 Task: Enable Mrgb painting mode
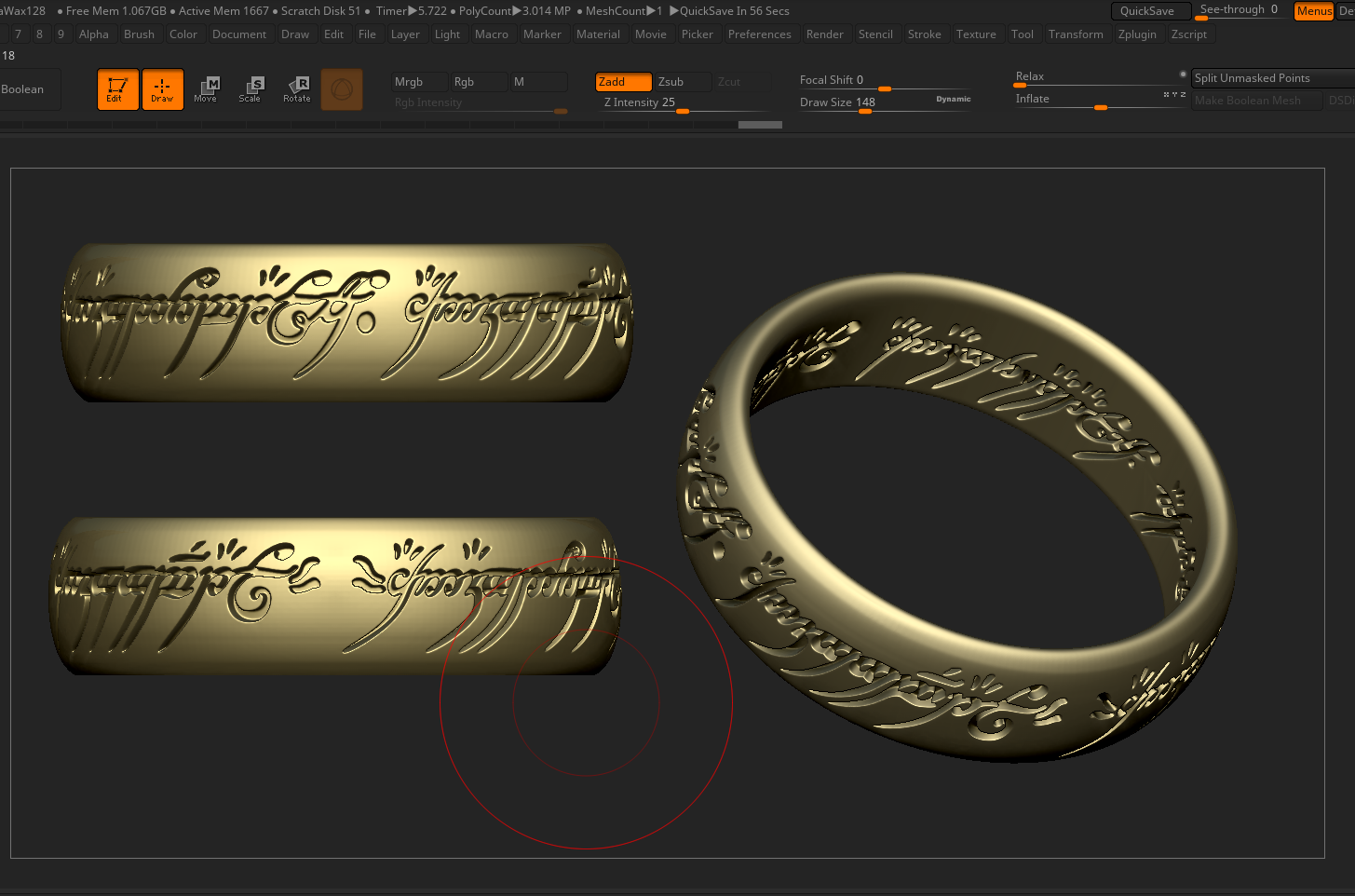click(419, 82)
